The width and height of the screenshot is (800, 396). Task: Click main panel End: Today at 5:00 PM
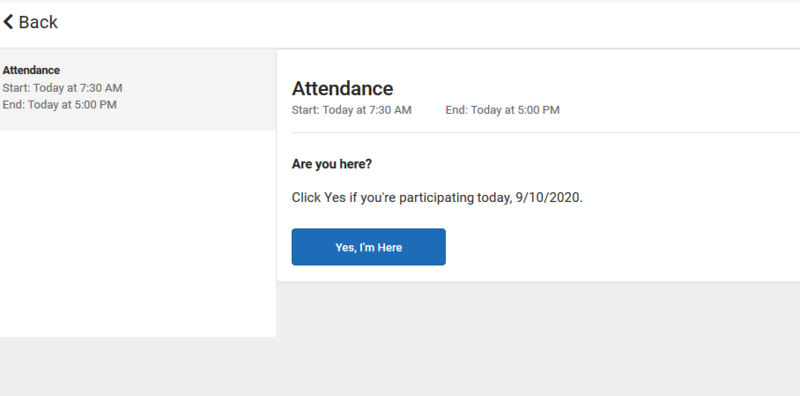[503, 110]
